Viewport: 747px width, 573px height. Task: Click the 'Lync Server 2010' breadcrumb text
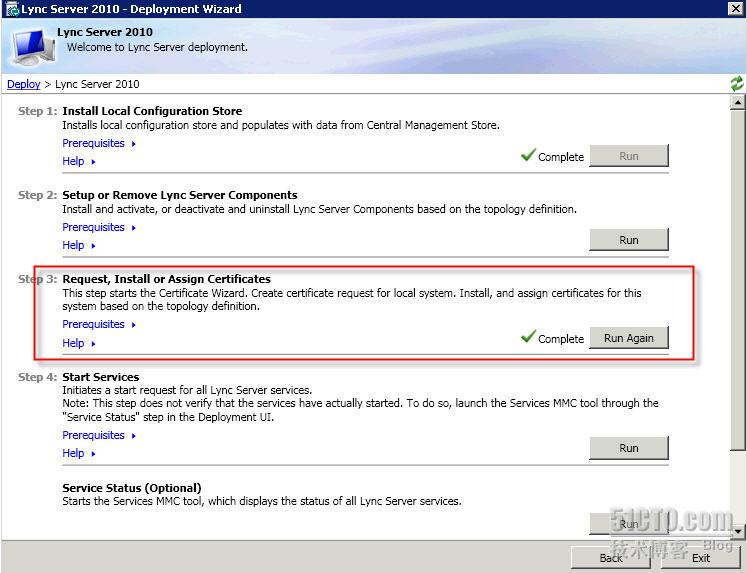tap(97, 84)
